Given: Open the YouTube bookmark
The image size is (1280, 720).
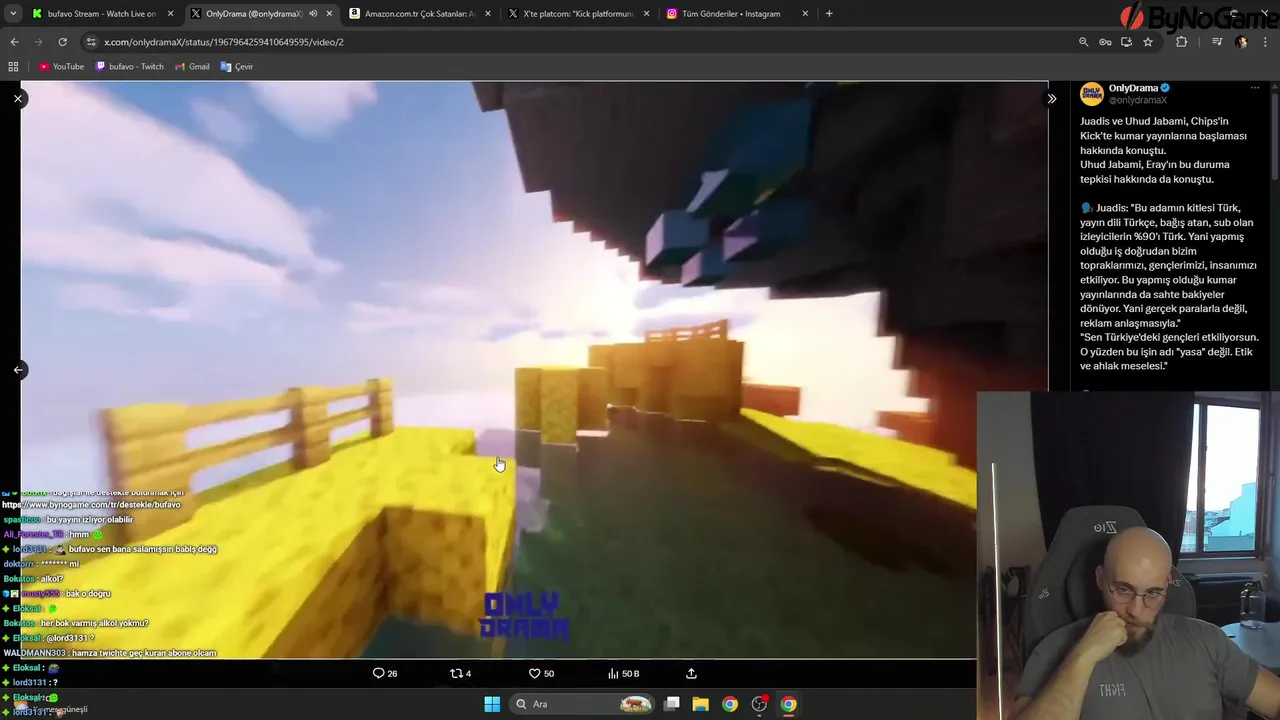Looking at the screenshot, I should click(61, 66).
